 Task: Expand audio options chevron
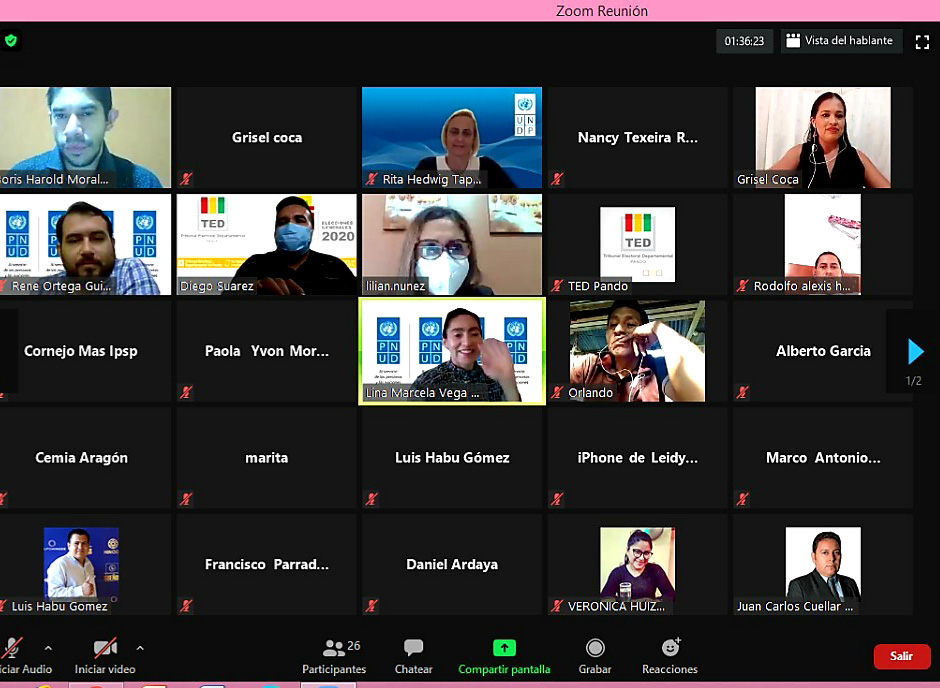48,648
